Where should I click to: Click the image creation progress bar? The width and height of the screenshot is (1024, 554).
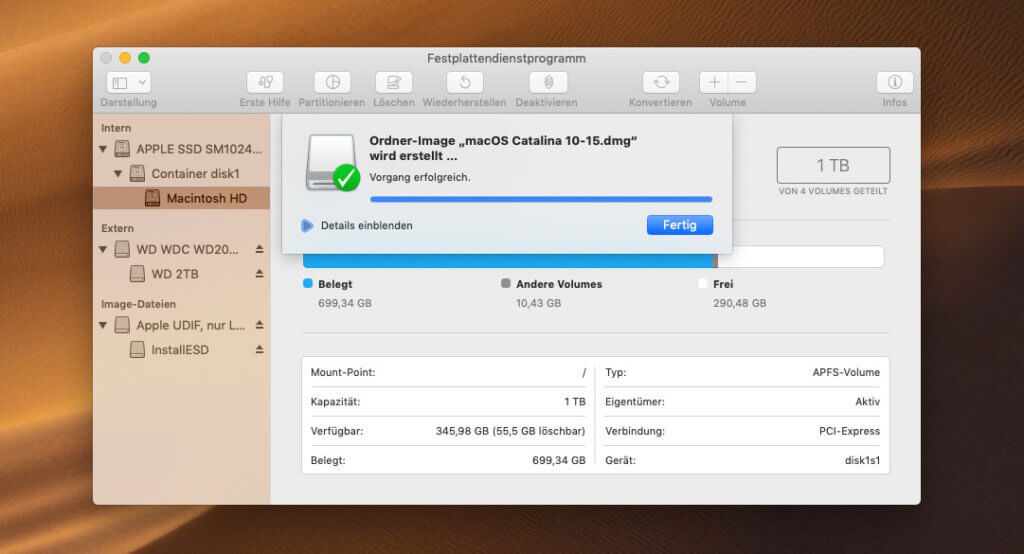[x=541, y=199]
